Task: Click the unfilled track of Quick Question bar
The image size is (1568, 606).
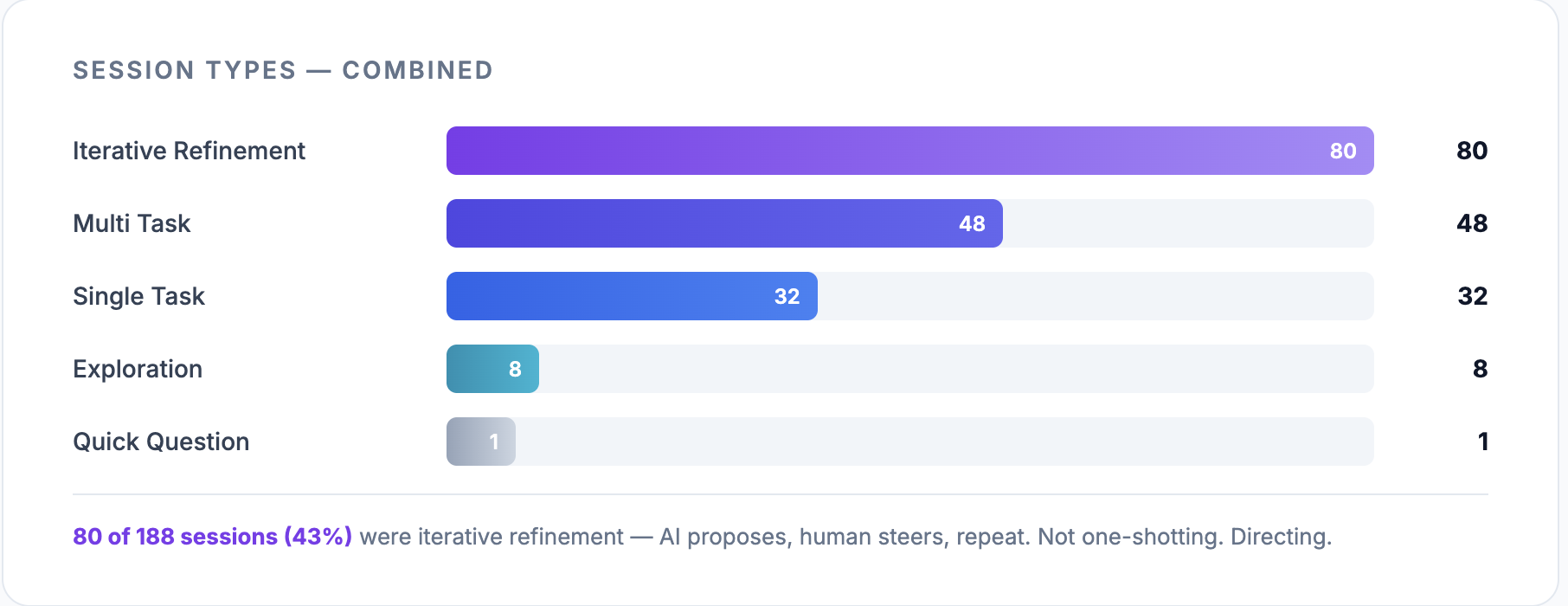Action: (x=943, y=442)
